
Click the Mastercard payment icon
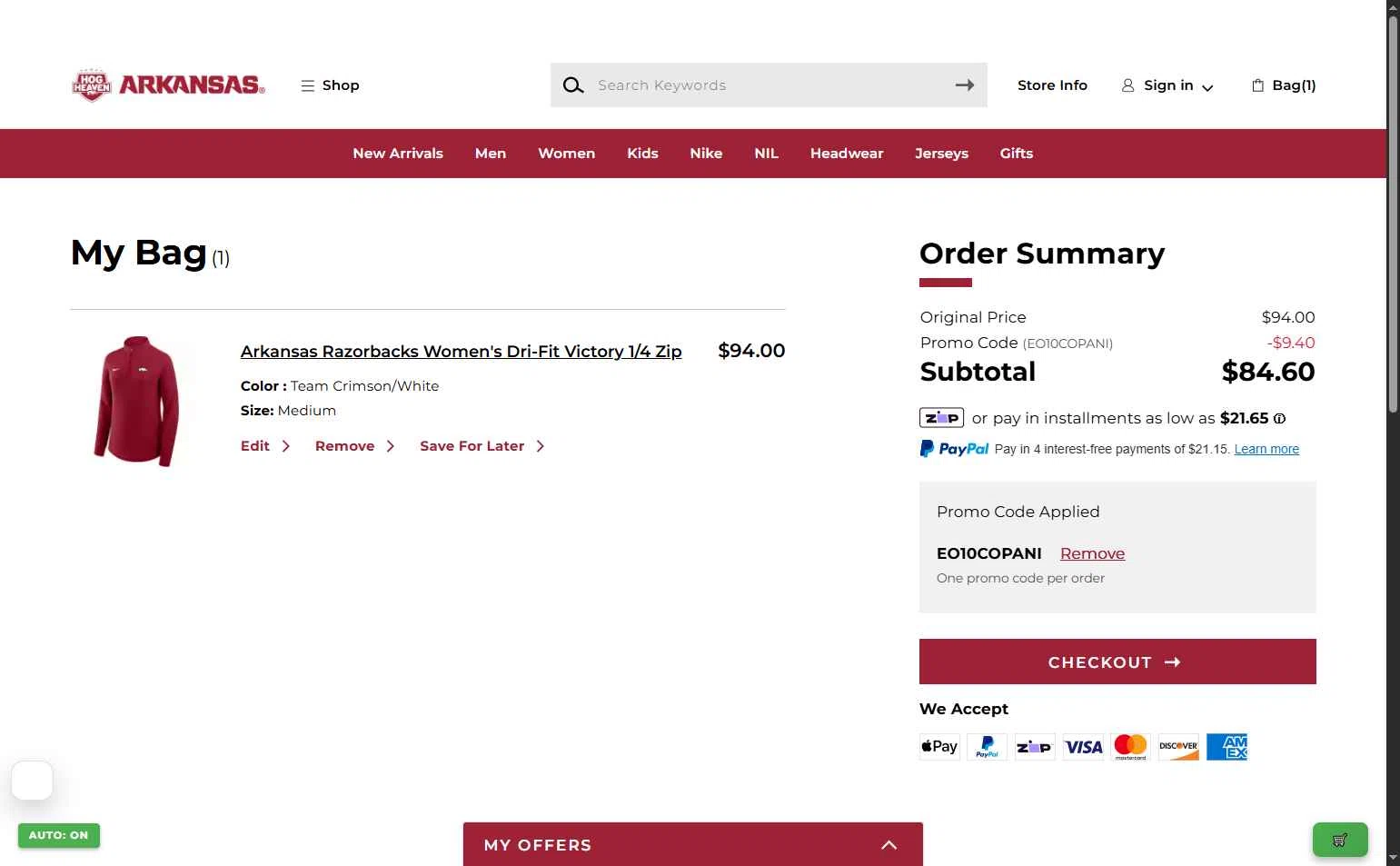(x=1131, y=747)
